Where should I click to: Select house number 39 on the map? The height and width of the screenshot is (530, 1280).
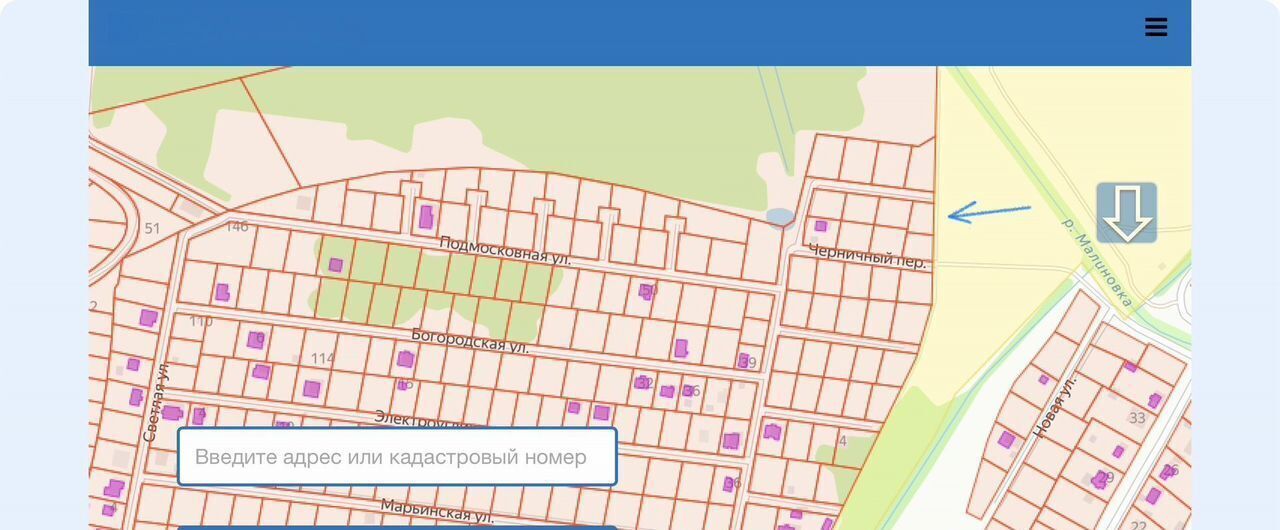coord(748,362)
